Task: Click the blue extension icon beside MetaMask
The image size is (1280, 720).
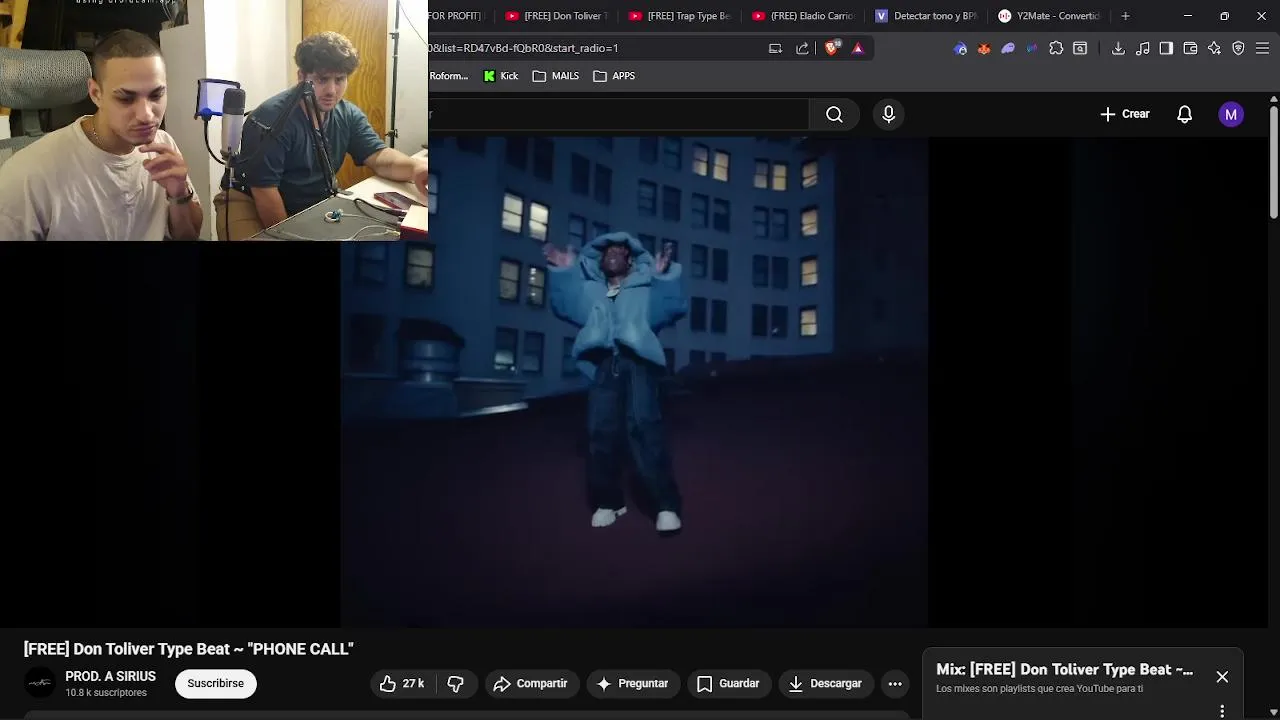Action: click(961, 48)
